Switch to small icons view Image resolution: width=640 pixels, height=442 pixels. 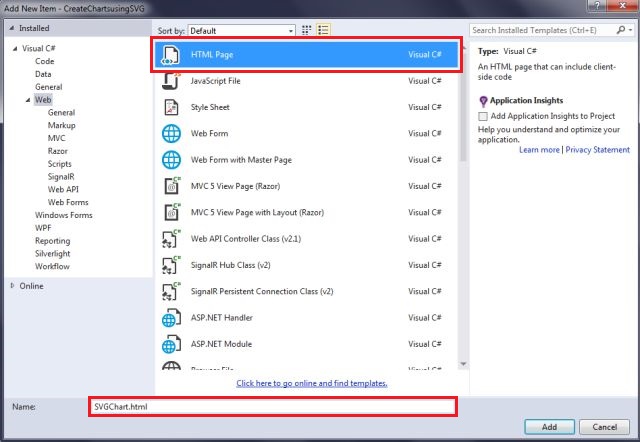click(x=307, y=30)
